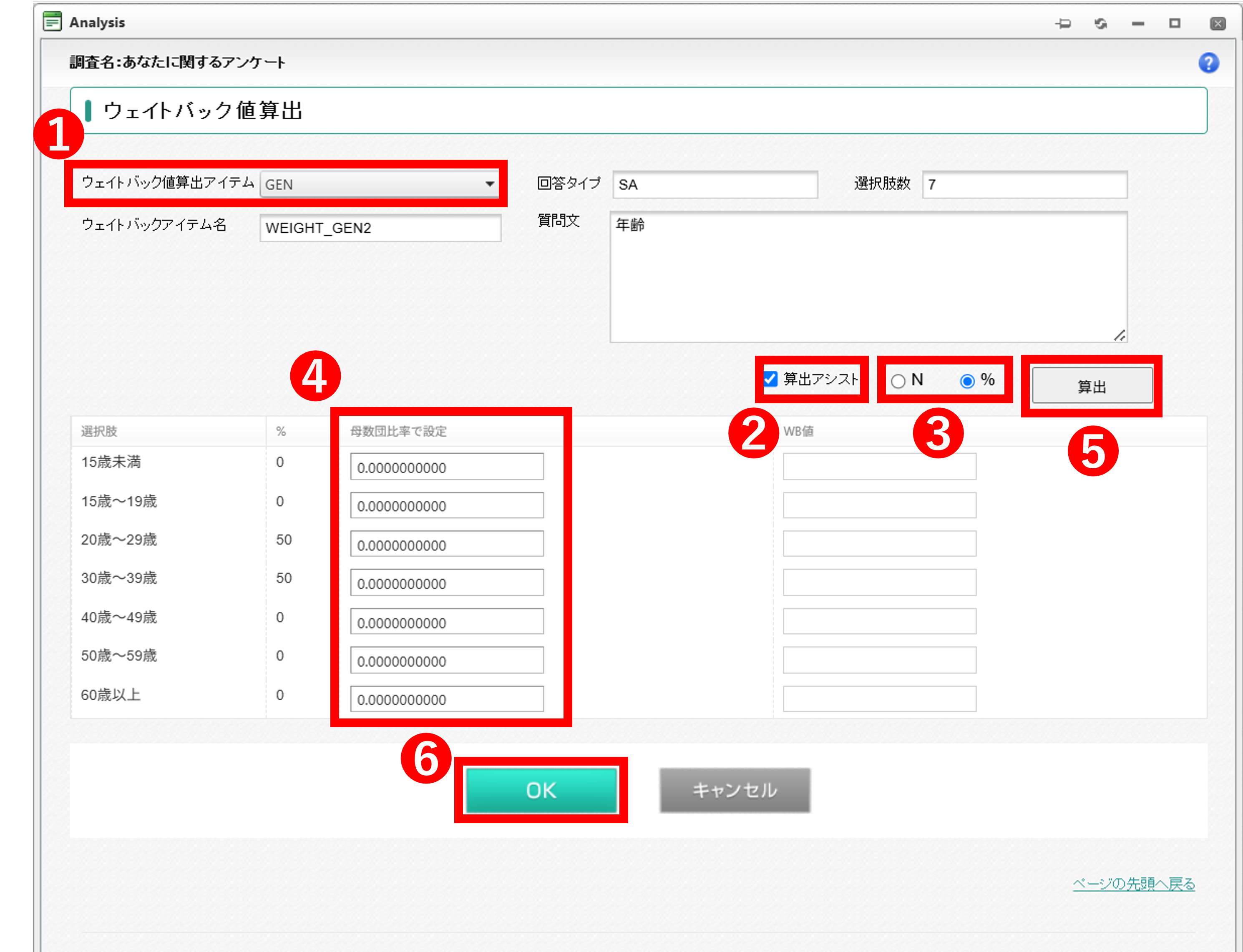Click the refresh icon in title bar

pos(1101,23)
